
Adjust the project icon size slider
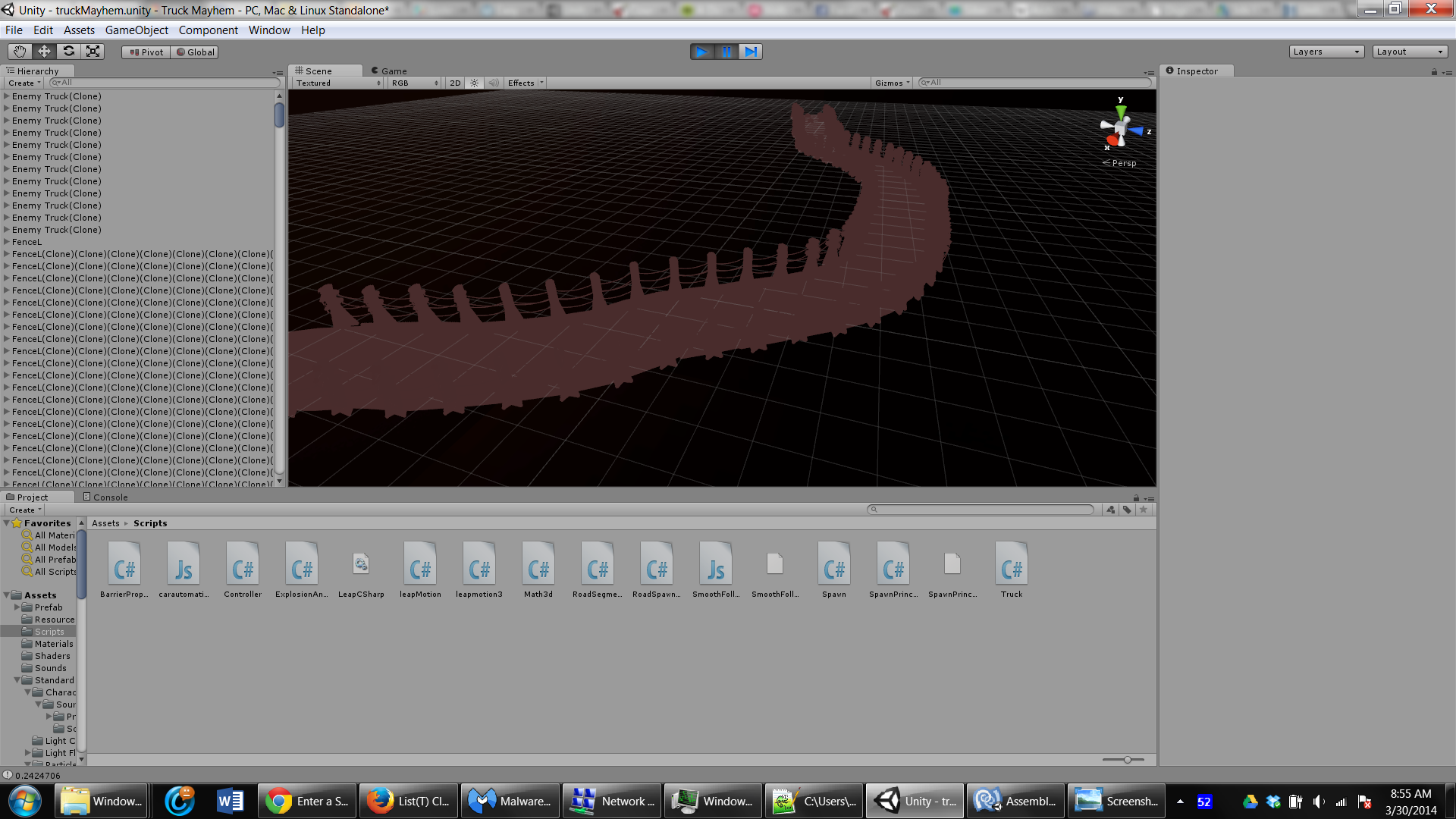tap(1127, 760)
